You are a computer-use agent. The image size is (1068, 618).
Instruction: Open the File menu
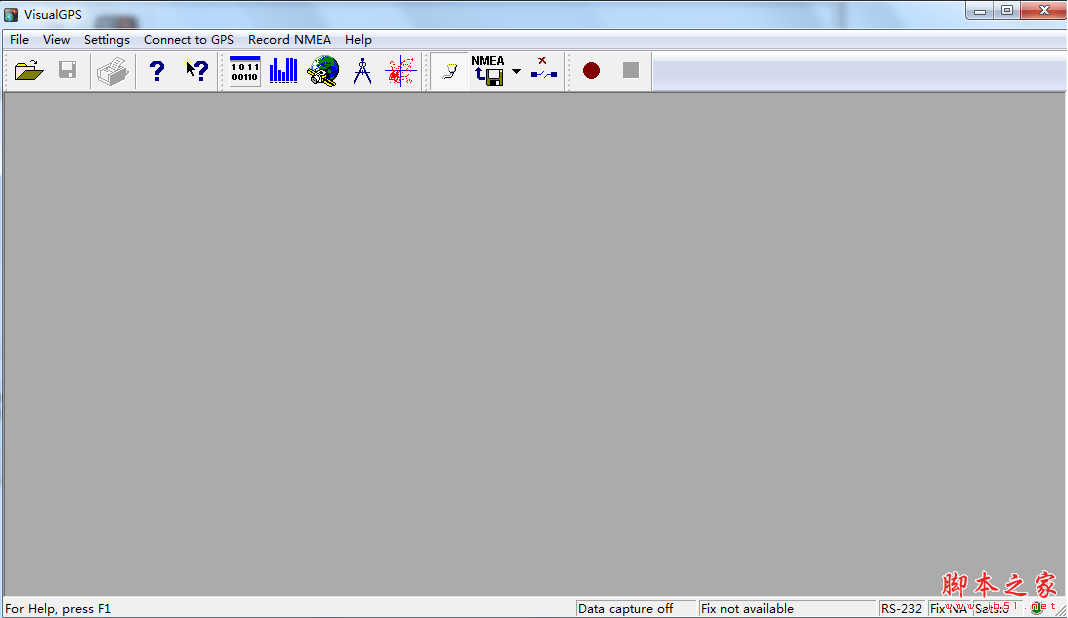19,40
